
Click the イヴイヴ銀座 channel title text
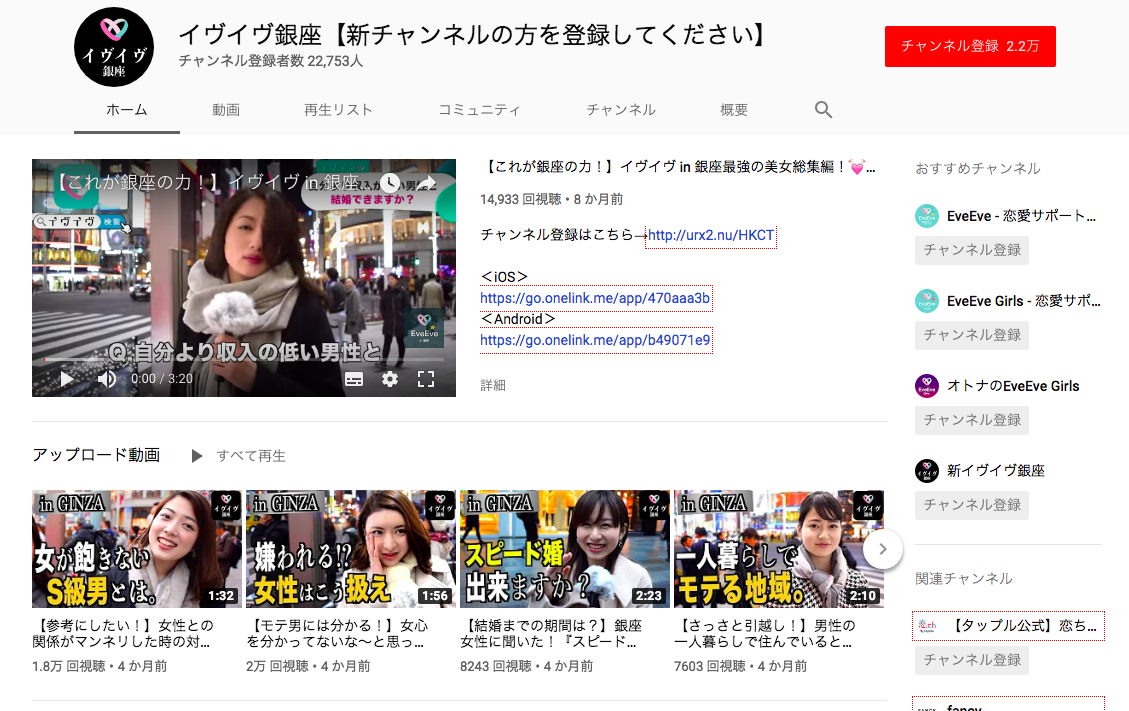472,35
